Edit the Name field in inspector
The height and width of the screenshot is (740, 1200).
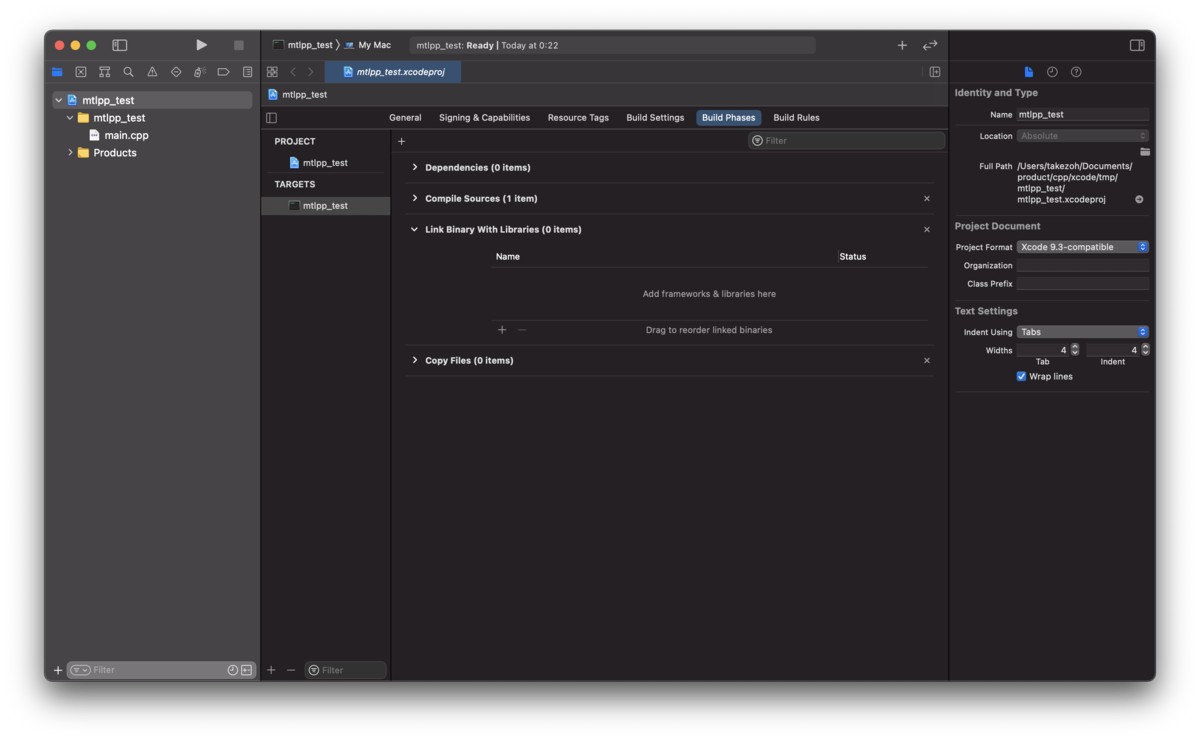pyautogui.click(x=1083, y=115)
